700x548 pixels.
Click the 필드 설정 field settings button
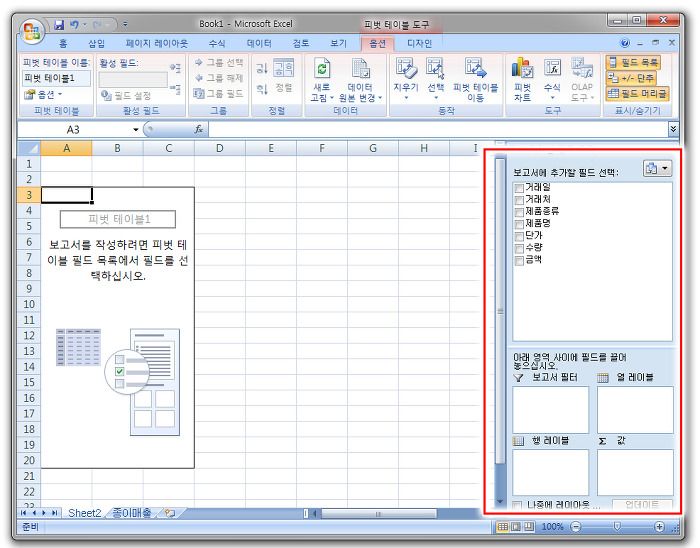(126, 95)
